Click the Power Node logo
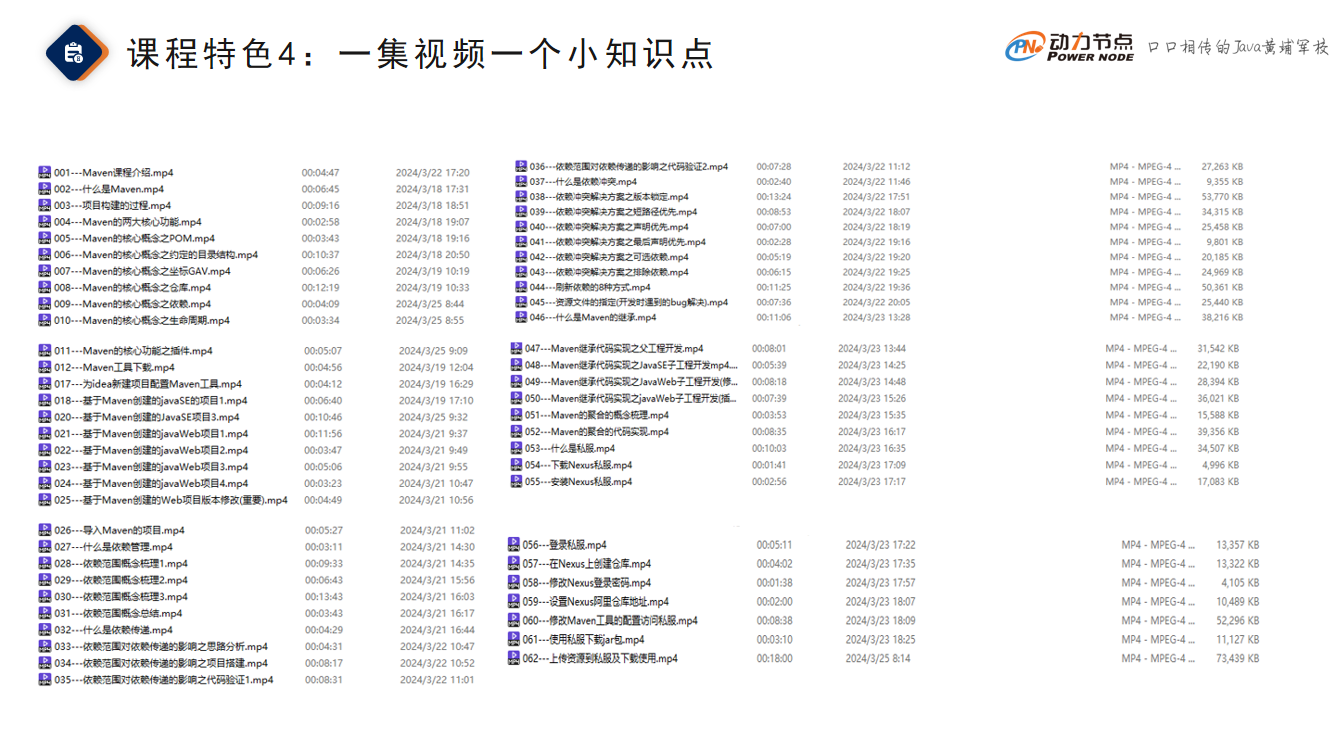This screenshot has height=748, width=1340. click(1070, 47)
